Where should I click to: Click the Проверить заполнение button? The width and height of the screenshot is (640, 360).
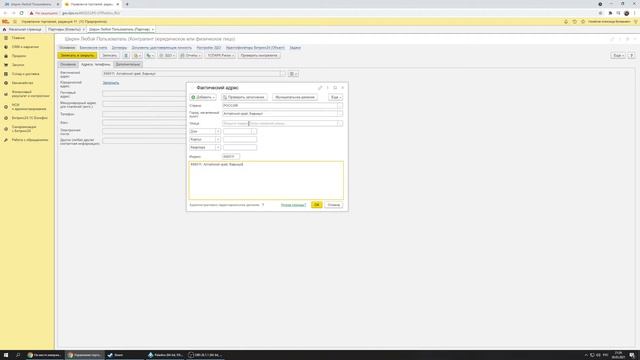[244, 97]
